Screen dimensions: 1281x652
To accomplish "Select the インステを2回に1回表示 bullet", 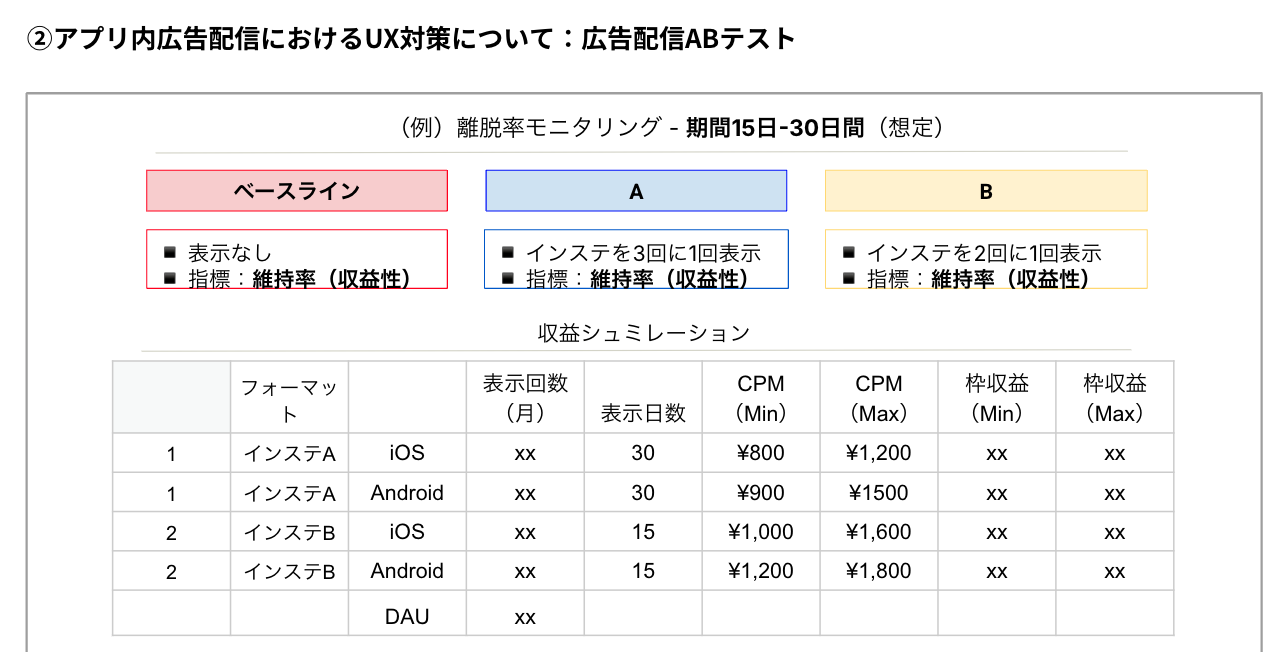I will (984, 253).
